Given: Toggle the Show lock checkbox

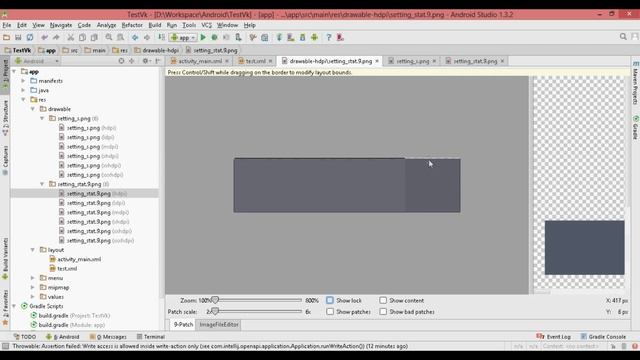Looking at the screenshot, I should click(330, 300).
